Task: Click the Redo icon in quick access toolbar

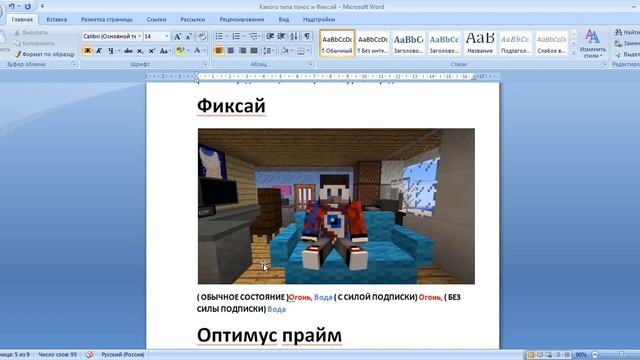Action: (x=28, y=6)
